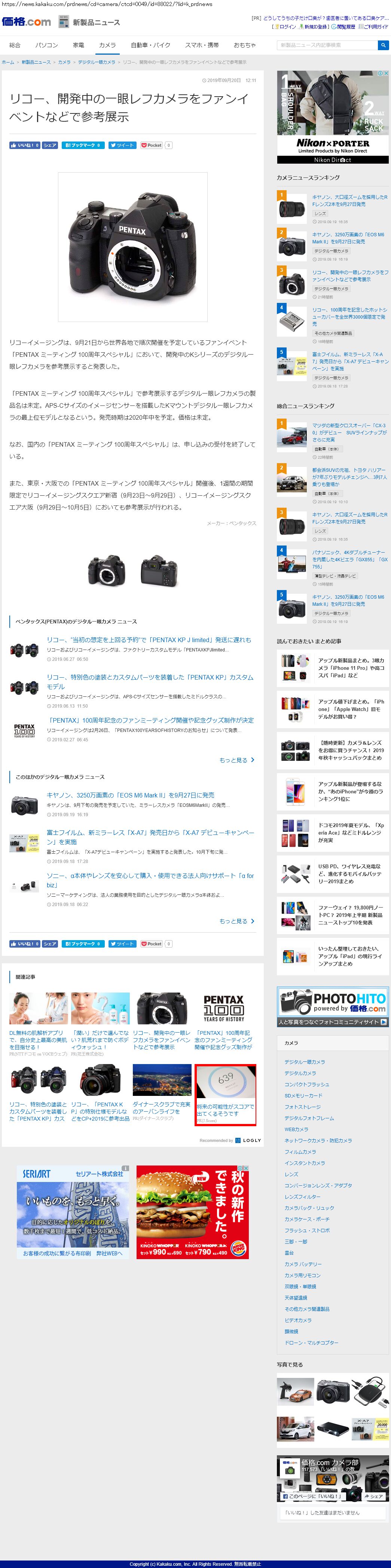Image resolution: width=391 pixels, height=1568 pixels.
Task: Click the レンズフィルター category link
Action: point(302,1197)
